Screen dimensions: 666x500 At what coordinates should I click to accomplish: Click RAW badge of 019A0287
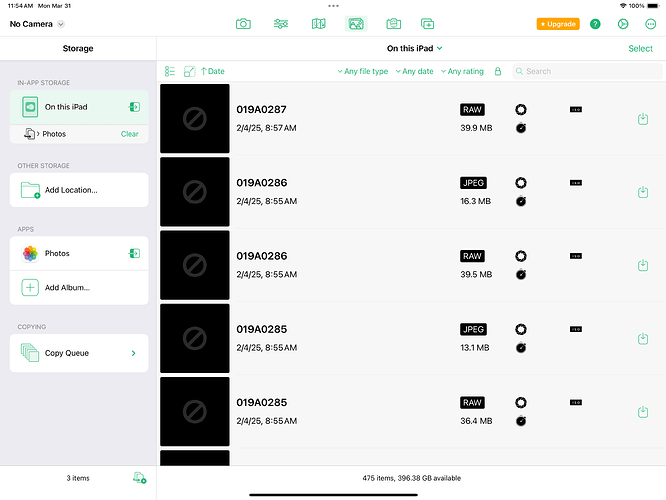click(x=472, y=110)
